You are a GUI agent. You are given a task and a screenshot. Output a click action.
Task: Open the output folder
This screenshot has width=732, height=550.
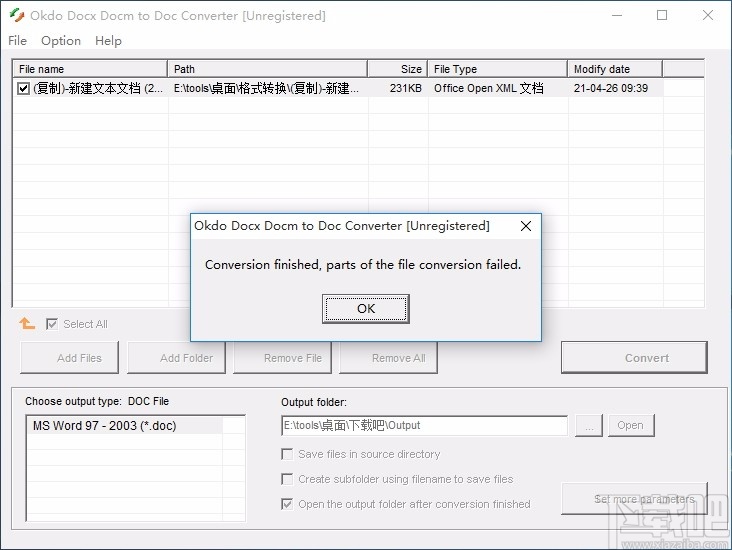[x=631, y=425]
